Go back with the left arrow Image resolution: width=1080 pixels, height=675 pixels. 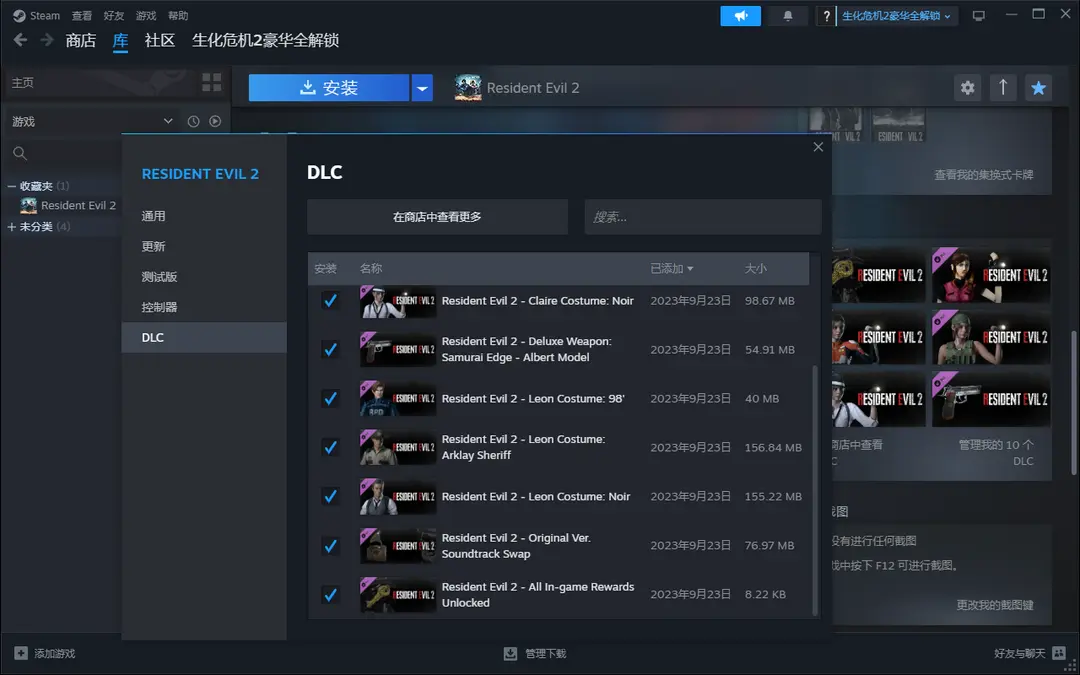tap(21, 40)
